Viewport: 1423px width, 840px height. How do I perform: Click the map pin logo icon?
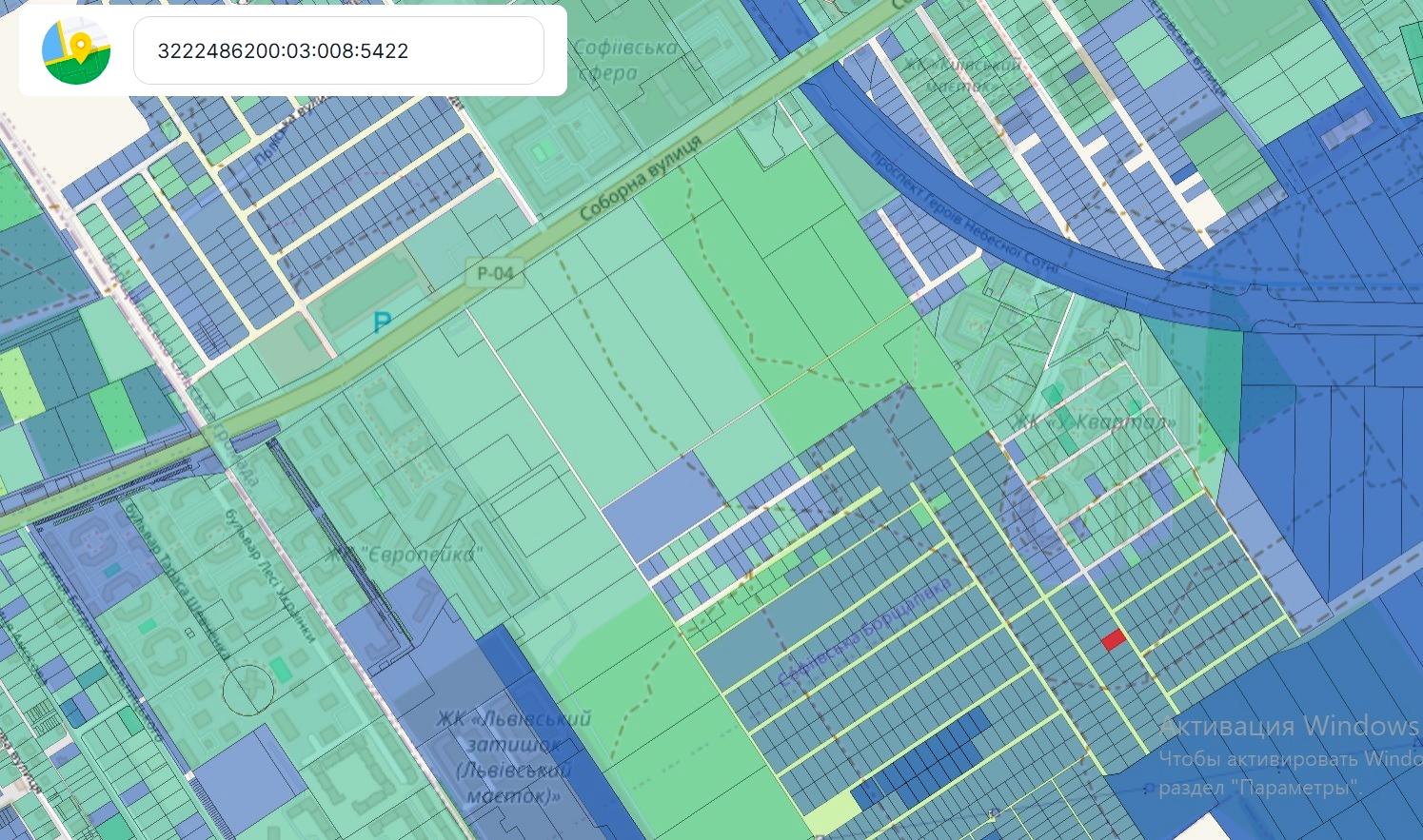(76, 50)
